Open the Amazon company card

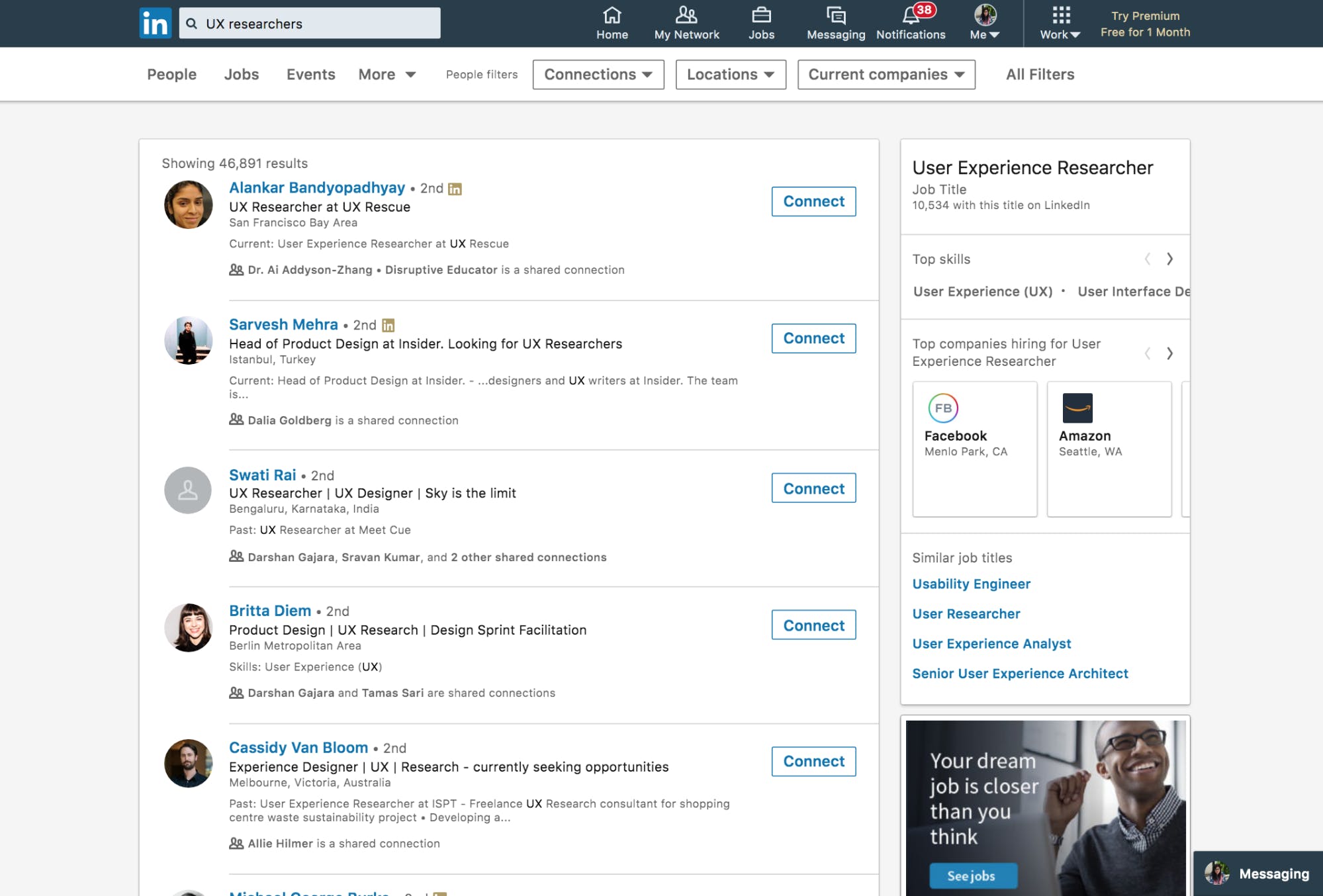tap(1109, 449)
